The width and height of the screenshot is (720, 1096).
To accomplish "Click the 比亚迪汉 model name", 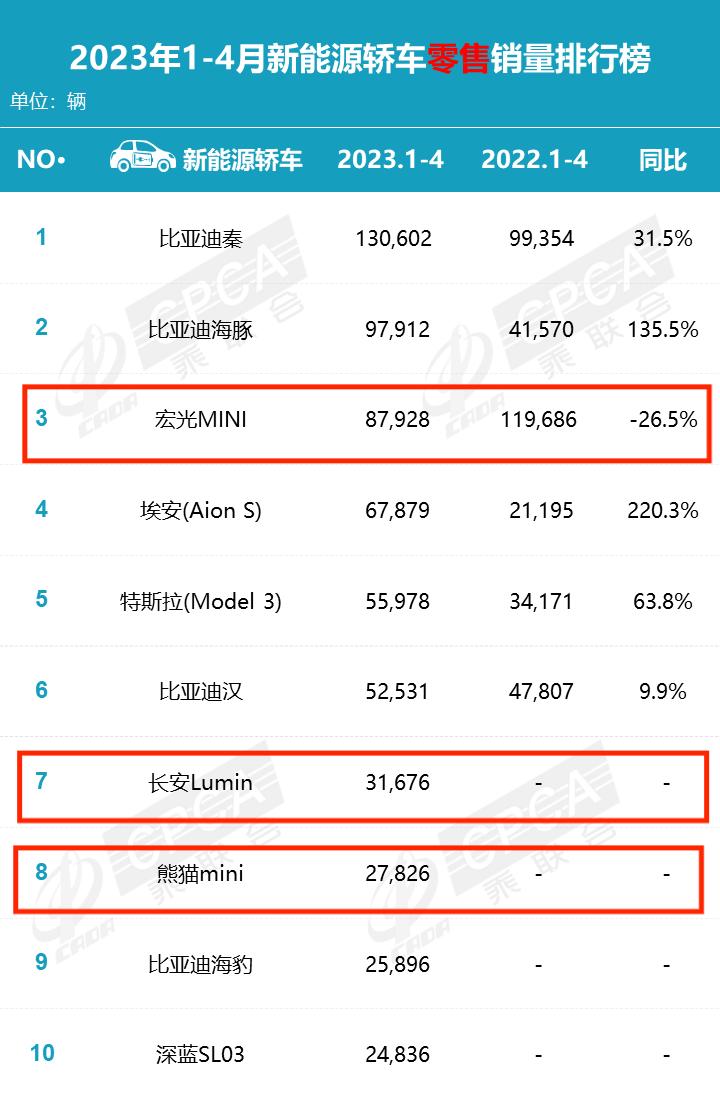I will 201,691.
